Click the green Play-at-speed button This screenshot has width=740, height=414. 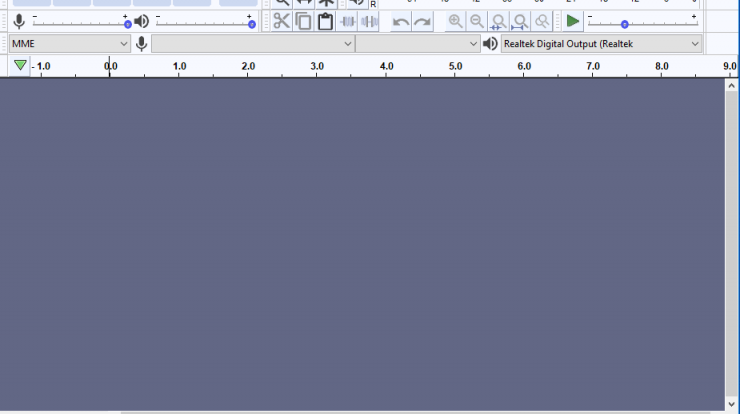(572, 21)
